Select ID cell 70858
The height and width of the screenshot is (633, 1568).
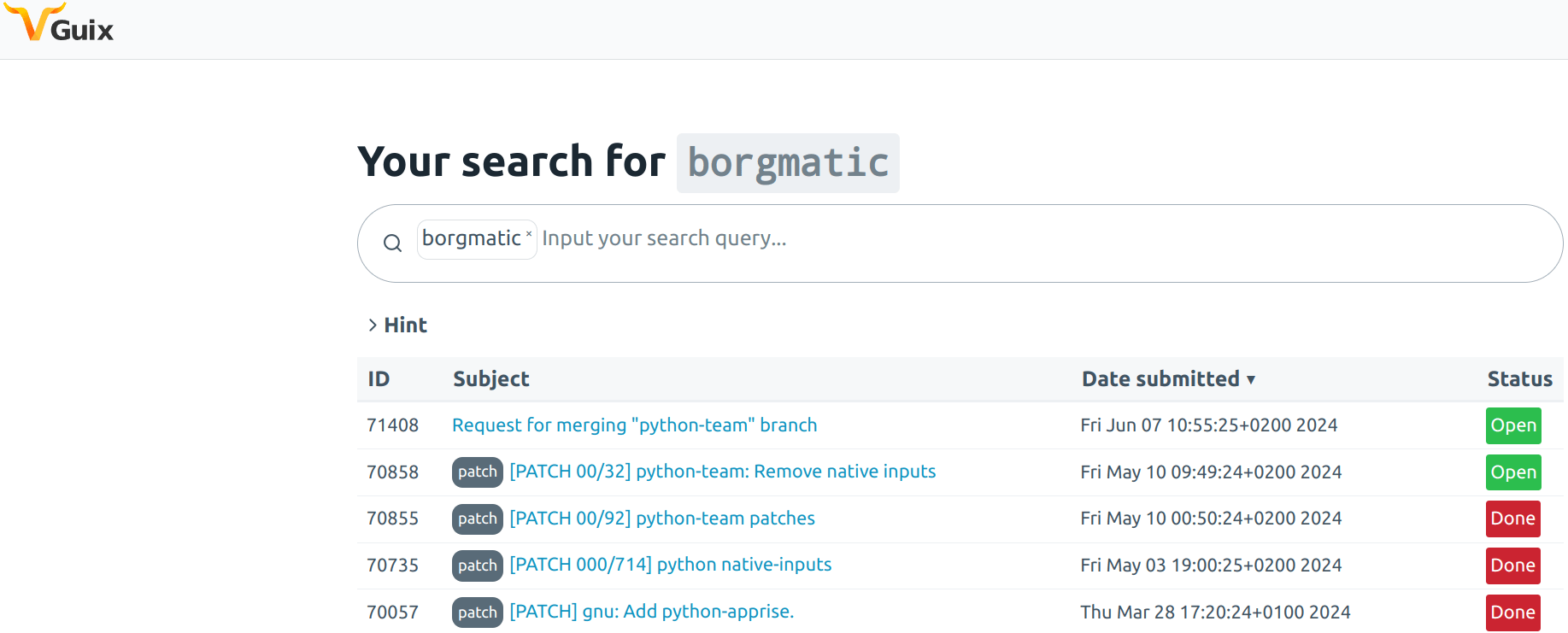click(x=392, y=472)
